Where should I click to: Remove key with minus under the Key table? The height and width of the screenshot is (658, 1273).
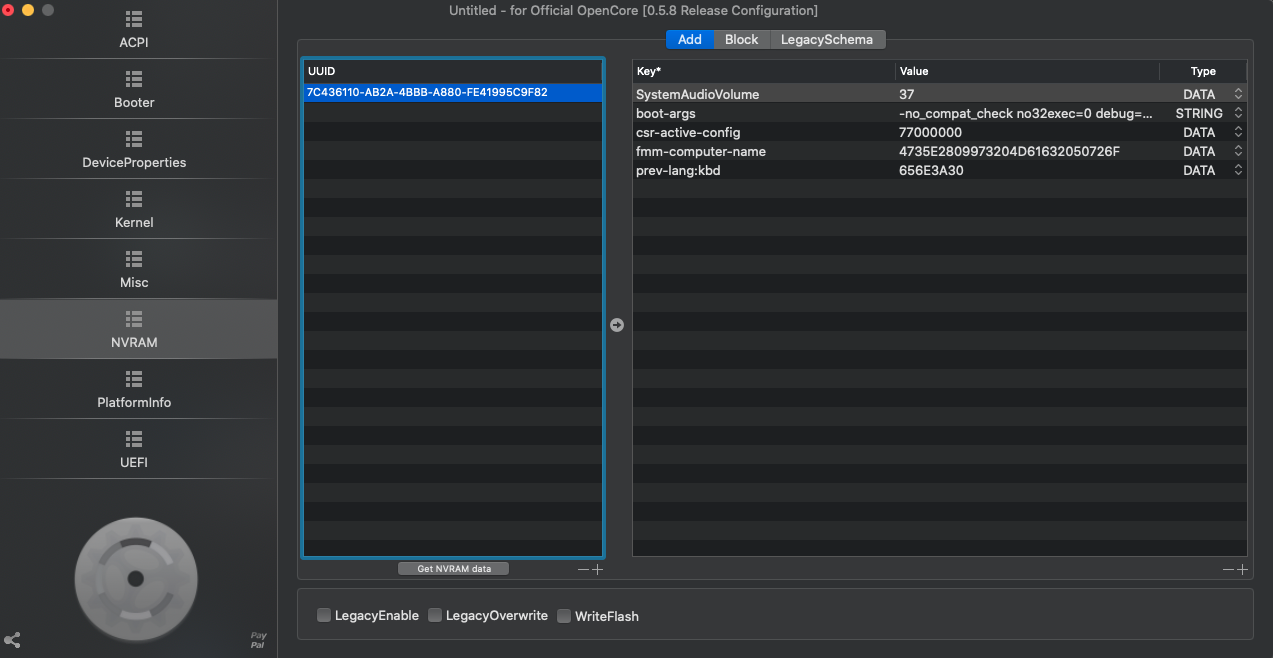1228,570
